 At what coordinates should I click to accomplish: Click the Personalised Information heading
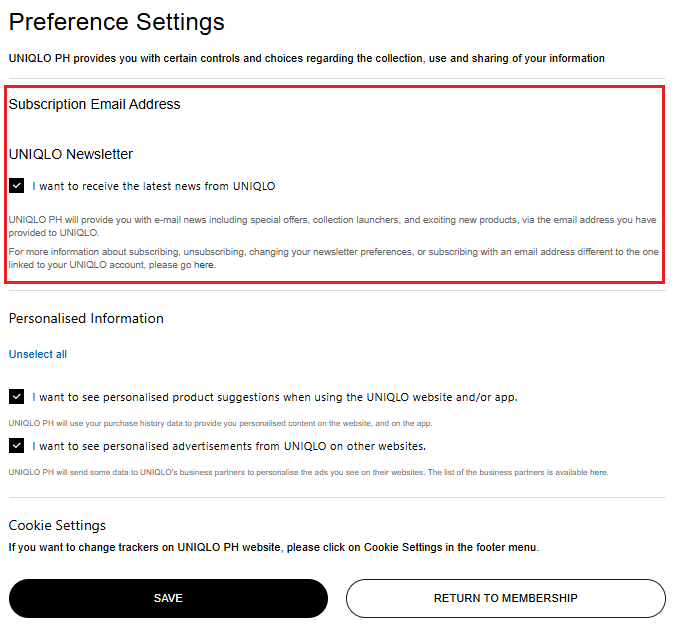tap(86, 319)
